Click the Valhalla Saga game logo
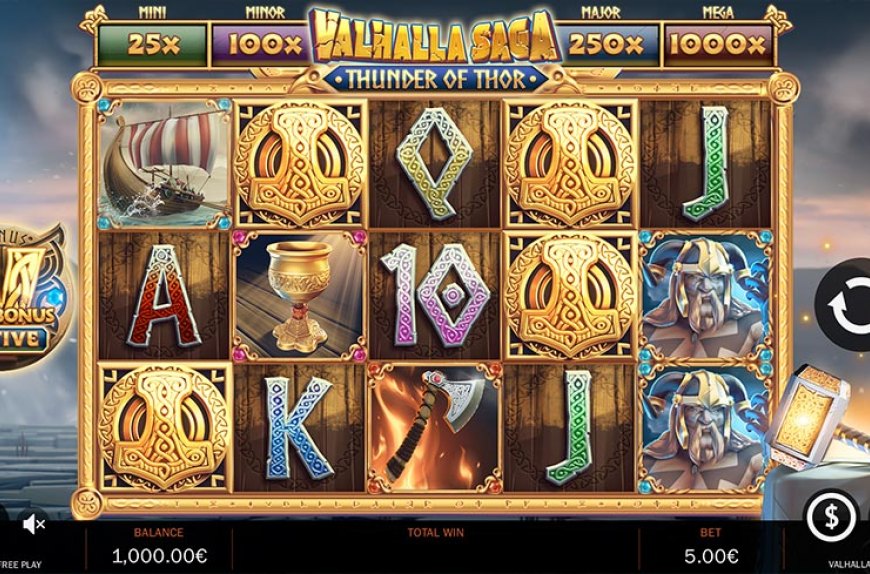This screenshot has height=574, width=870. coord(436,50)
